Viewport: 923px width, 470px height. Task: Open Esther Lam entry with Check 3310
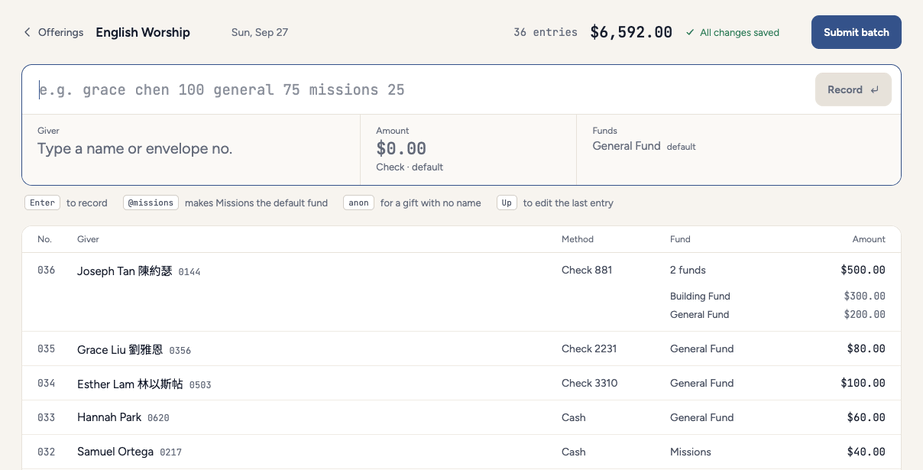[462, 383]
